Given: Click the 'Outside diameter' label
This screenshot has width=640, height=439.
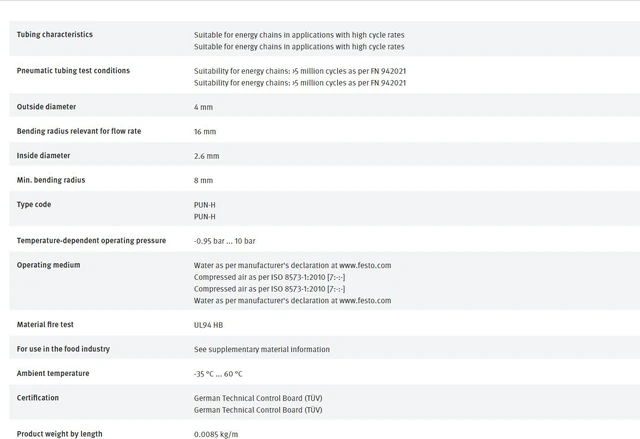Looking at the screenshot, I should click(46, 107).
